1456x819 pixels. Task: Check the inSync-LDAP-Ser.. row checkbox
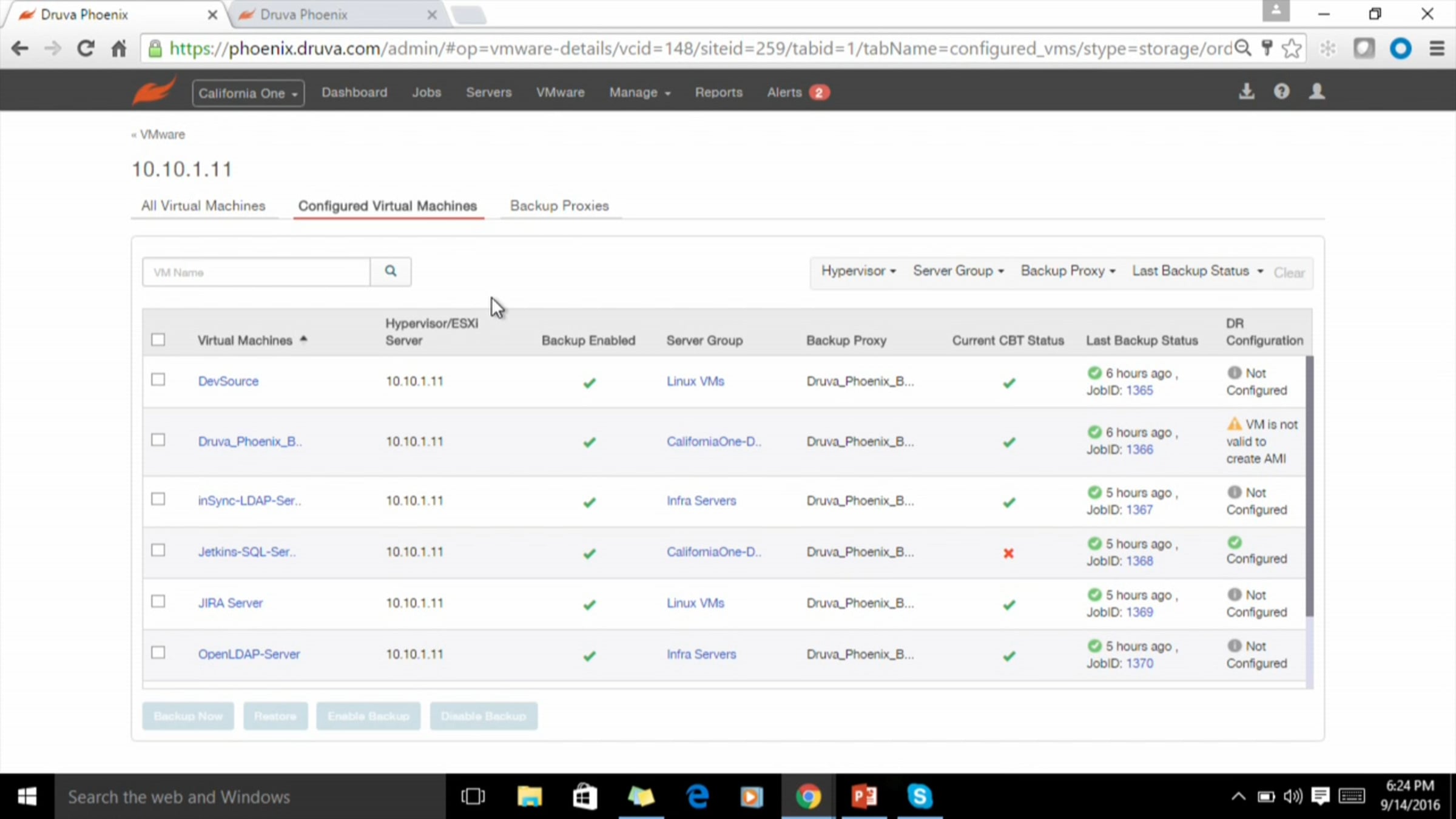click(x=158, y=499)
